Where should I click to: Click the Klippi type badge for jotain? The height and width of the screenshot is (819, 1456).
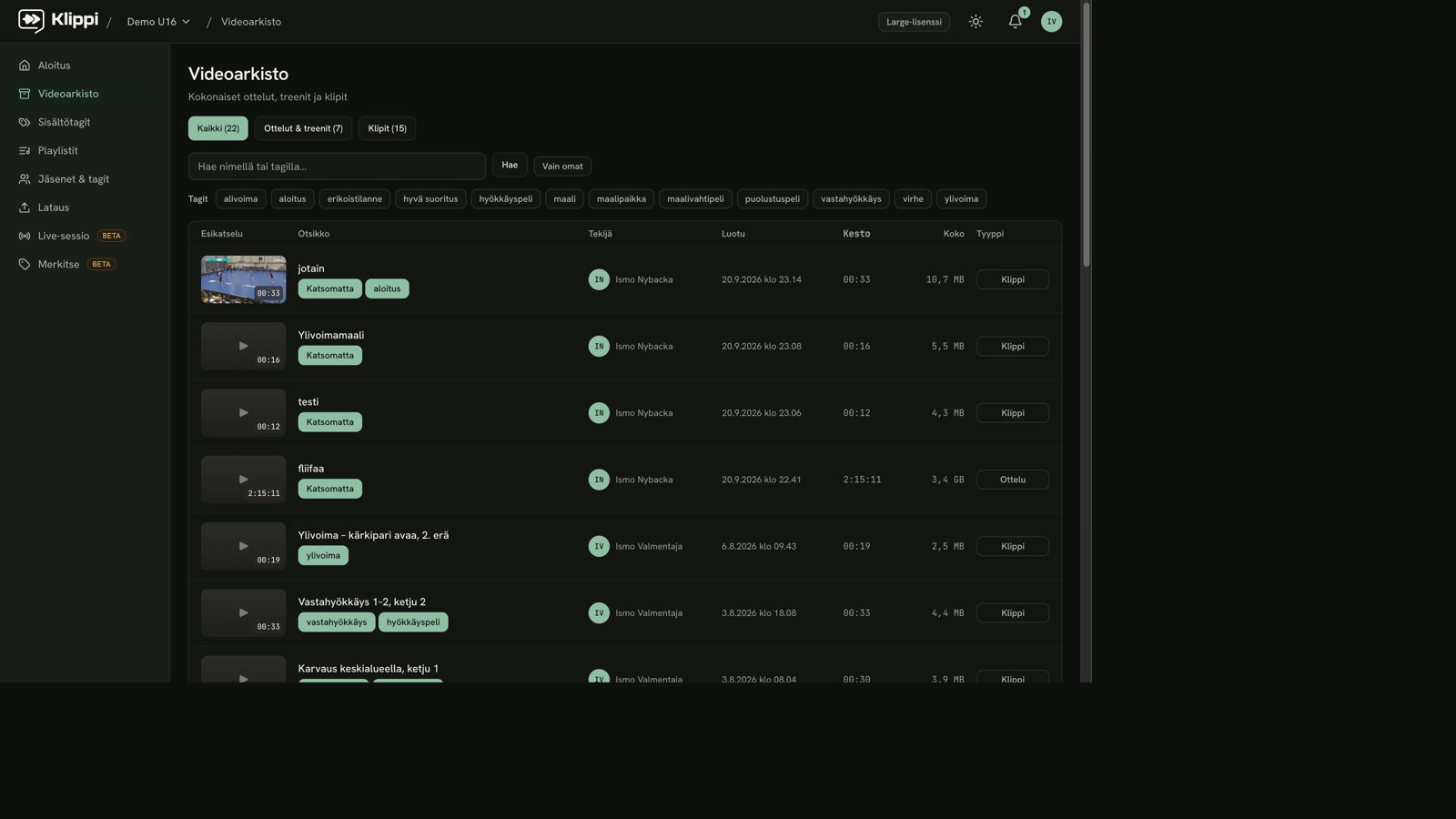click(x=1013, y=279)
